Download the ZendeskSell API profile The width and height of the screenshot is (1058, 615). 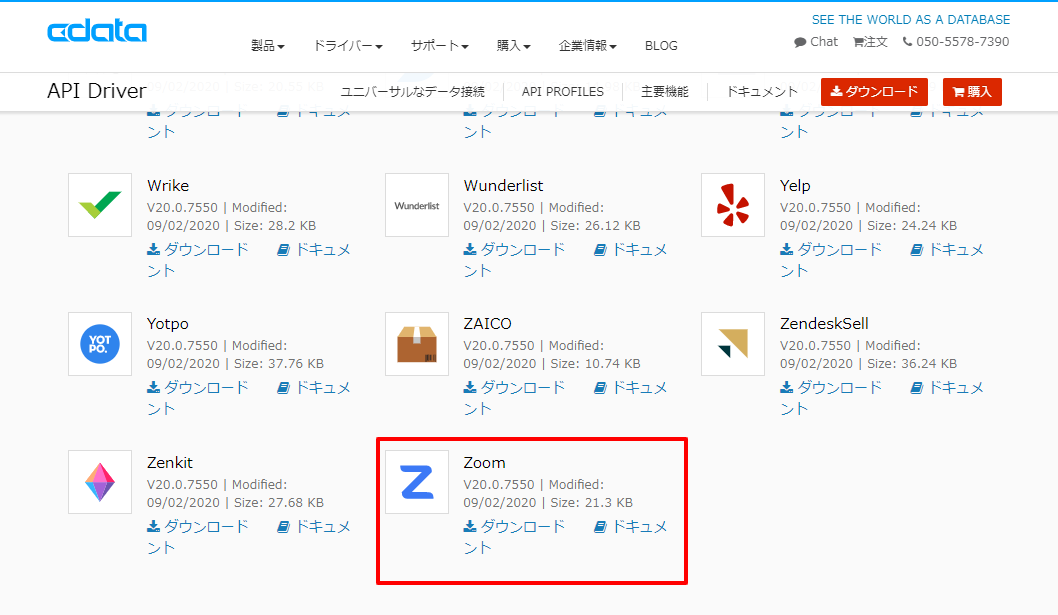(x=831, y=387)
